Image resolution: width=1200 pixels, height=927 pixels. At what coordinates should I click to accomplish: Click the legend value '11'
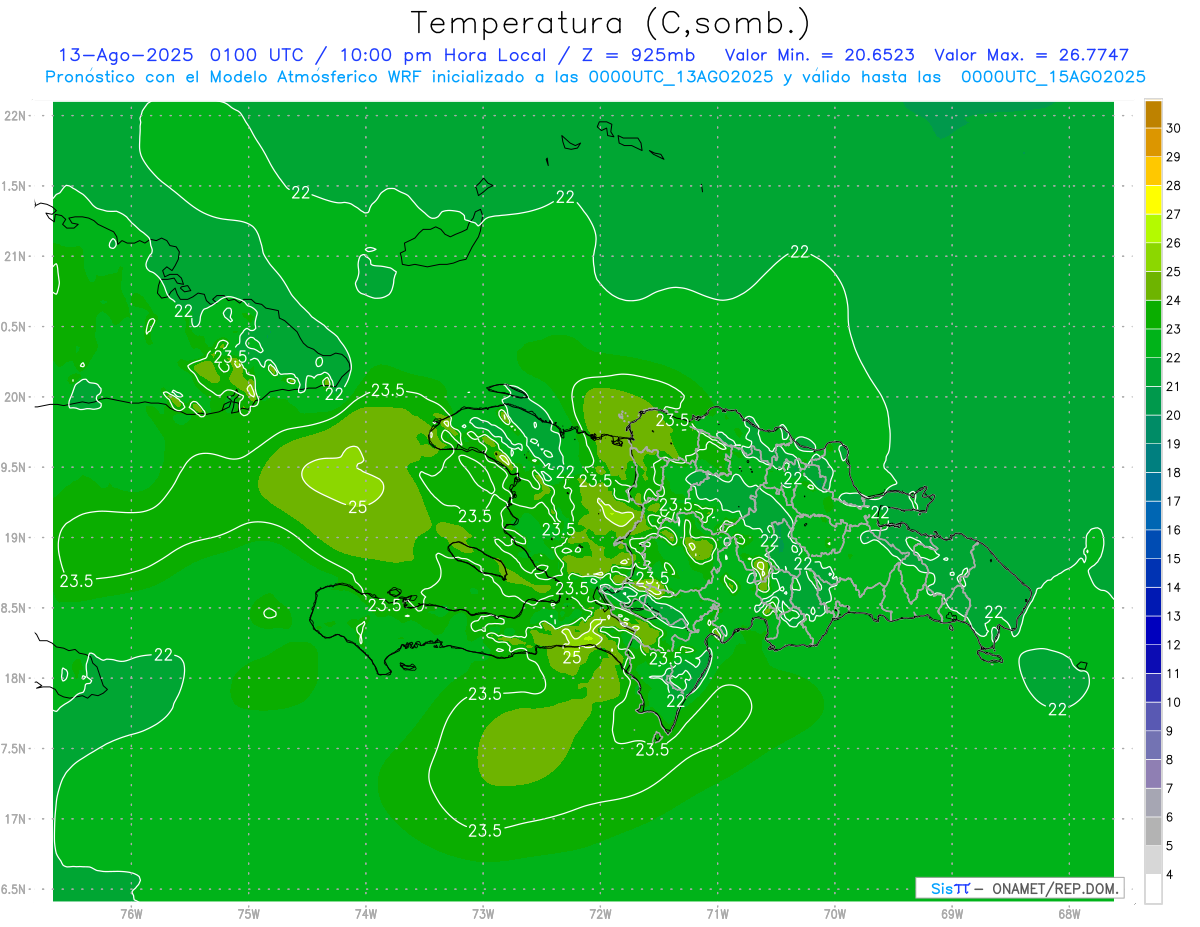(x=1174, y=674)
